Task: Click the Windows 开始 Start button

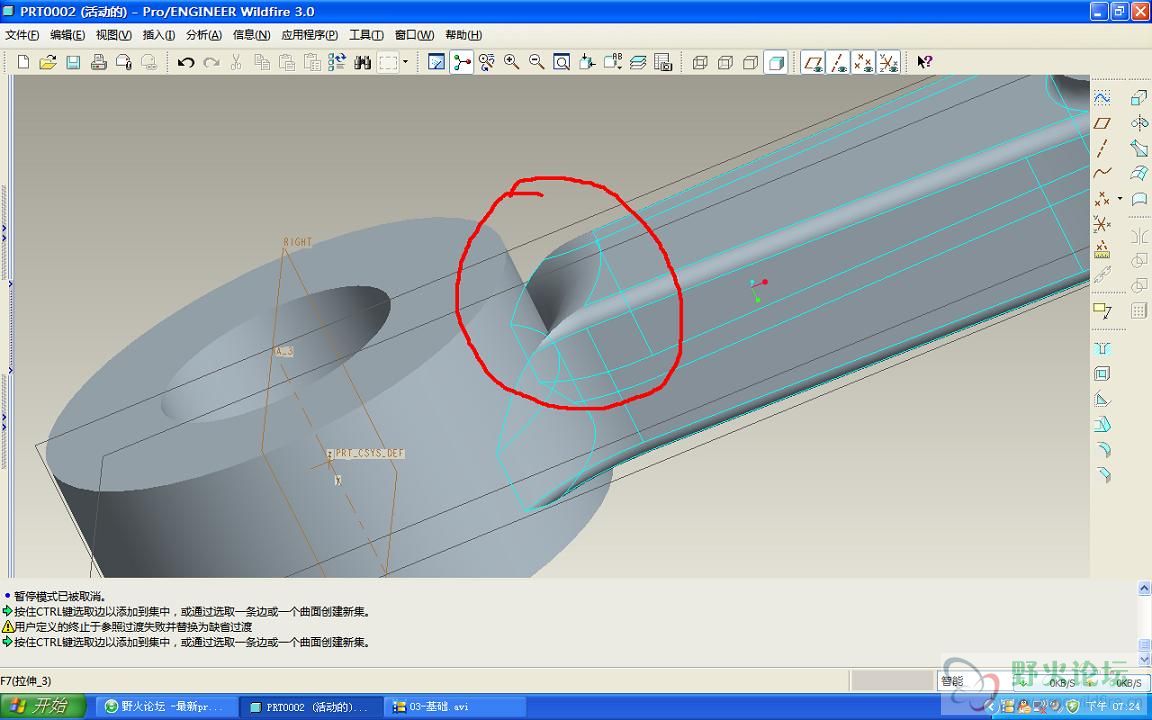Action: coord(43,706)
